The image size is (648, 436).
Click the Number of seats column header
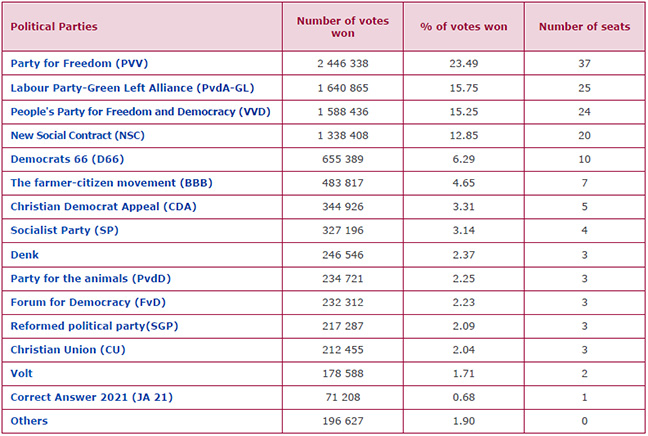tap(584, 27)
